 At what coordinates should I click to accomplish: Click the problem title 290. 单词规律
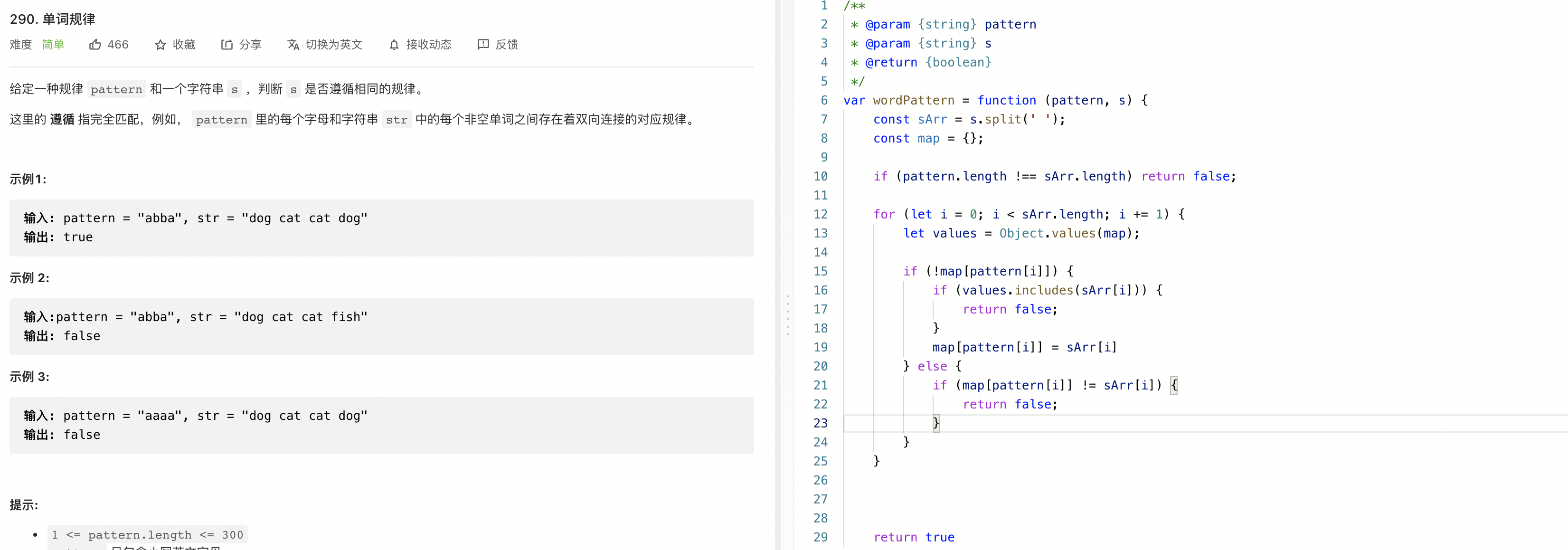pyautogui.click(x=52, y=19)
